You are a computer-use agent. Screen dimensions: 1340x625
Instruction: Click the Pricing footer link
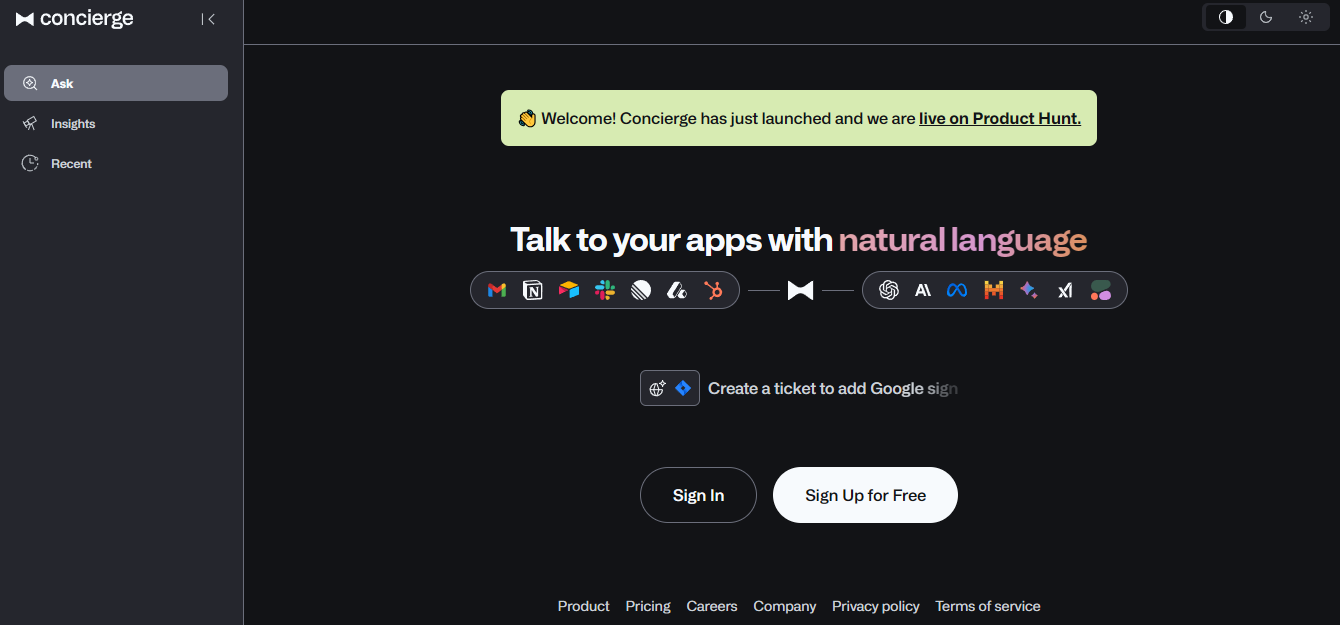pyautogui.click(x=648, y=606)
